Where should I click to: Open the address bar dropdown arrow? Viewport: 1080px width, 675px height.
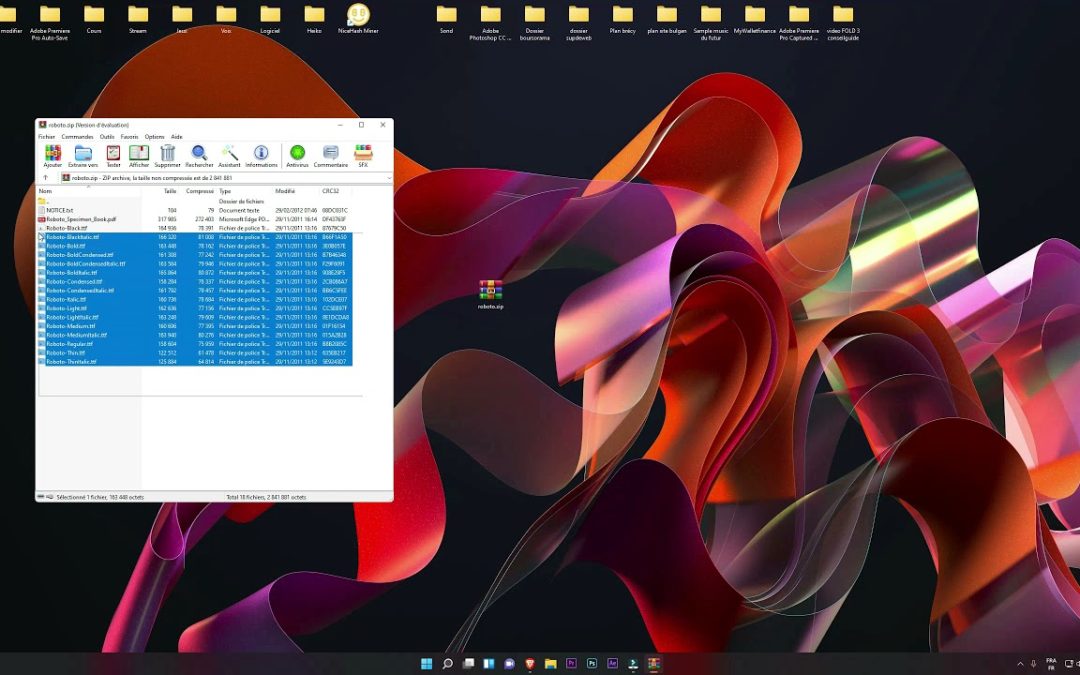[x=387, y=177]
